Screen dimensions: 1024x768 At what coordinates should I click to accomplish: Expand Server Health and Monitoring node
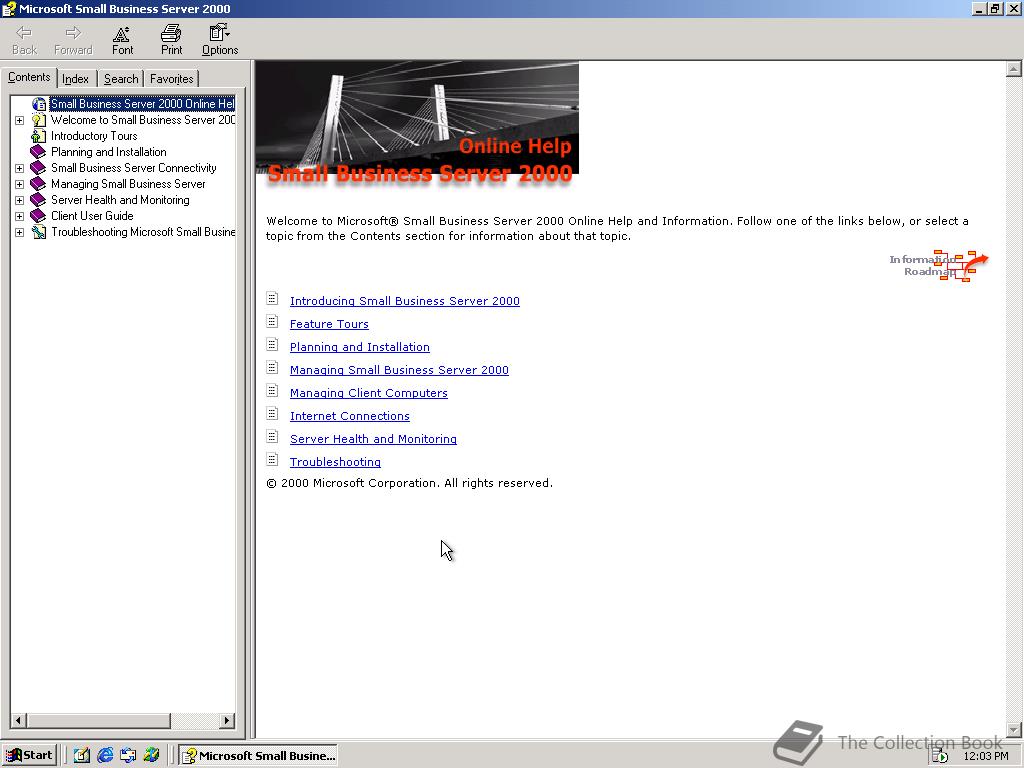[20, 200]
